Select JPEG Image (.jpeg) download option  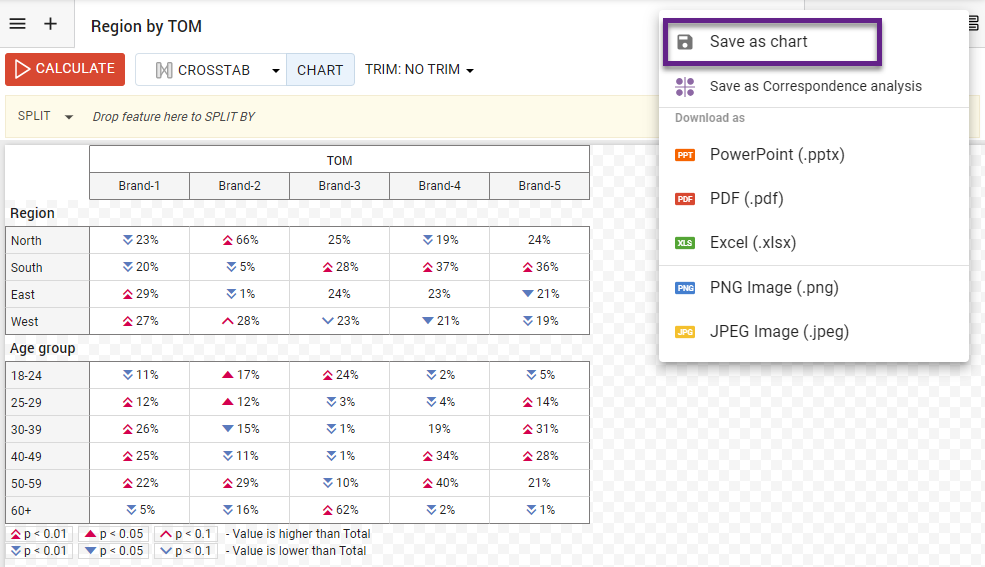point(779,332)
